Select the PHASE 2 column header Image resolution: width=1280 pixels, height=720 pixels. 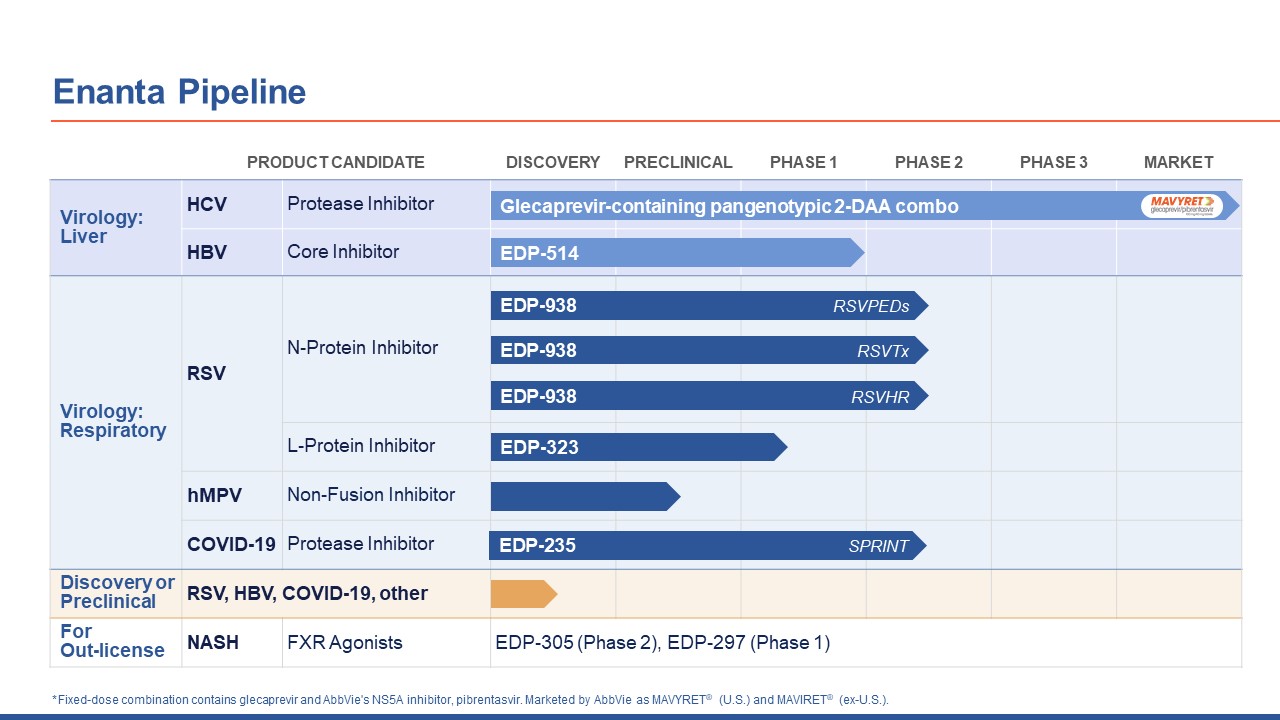click(x=928, y=162)
